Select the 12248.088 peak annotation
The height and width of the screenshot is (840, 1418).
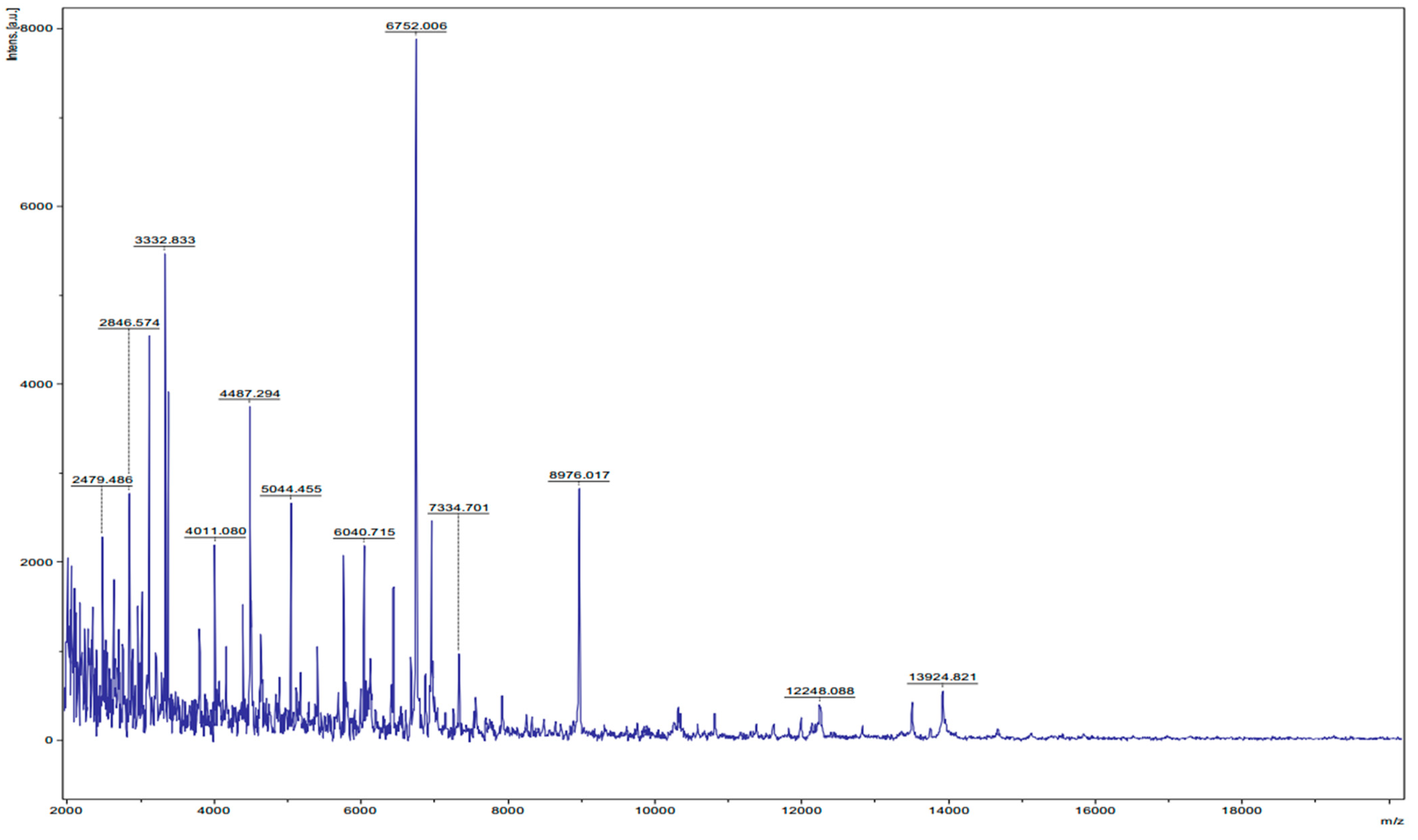click(820, 691)
